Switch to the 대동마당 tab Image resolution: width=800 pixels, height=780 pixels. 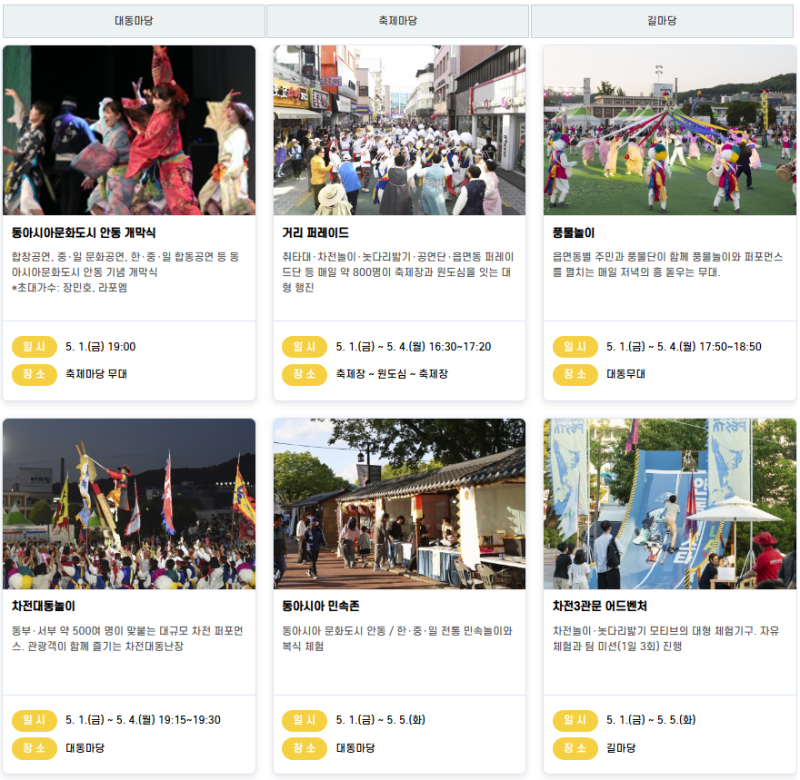click(x=133, y=21)
